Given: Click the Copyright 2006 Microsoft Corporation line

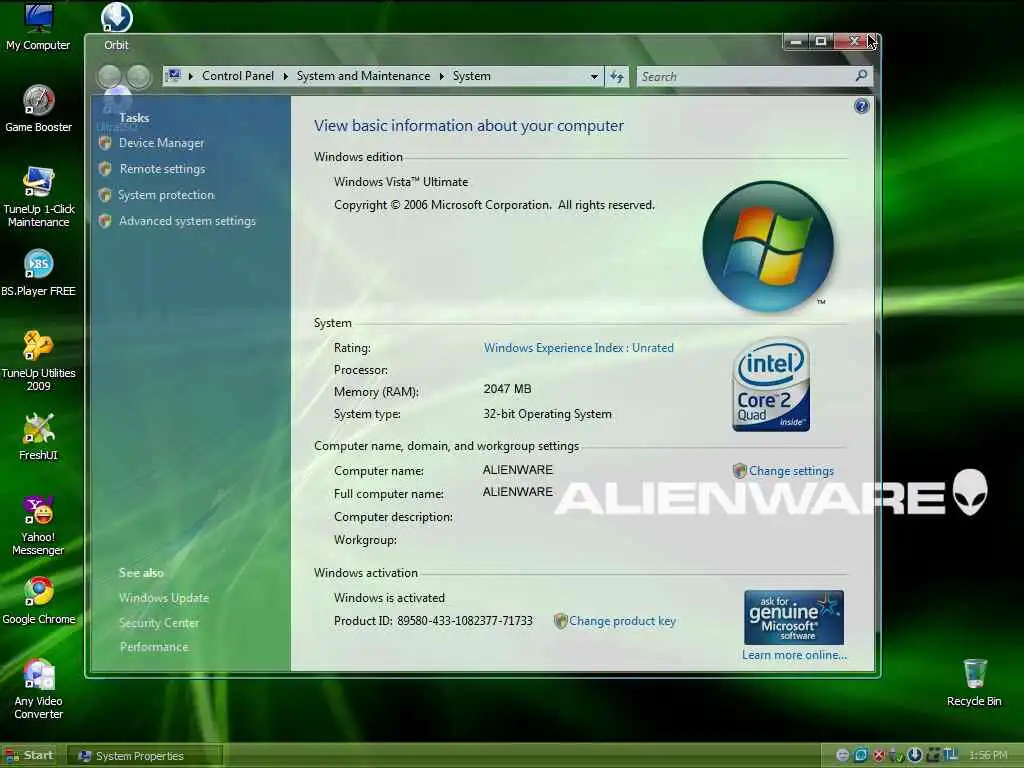Looking at the screenshot, I should 494,204.
